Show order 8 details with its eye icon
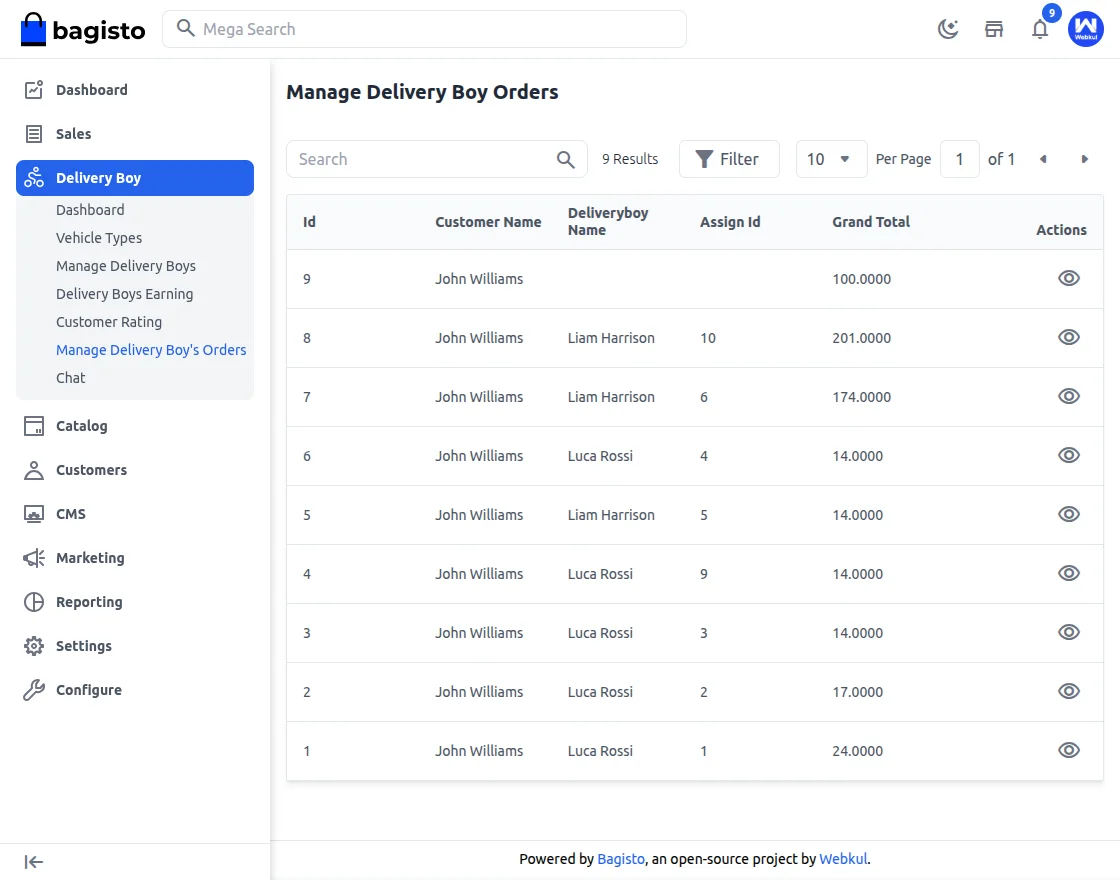Screen dimensions: 1120x880 pos(1069,337)
